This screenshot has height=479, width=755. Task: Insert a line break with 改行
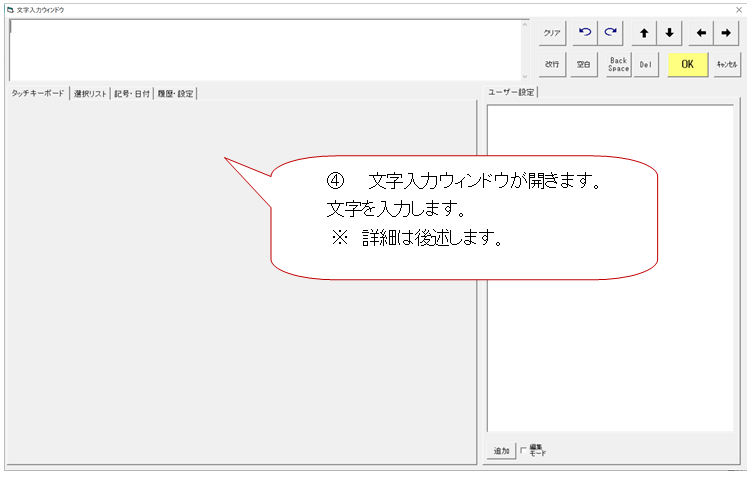pos(552,64)
